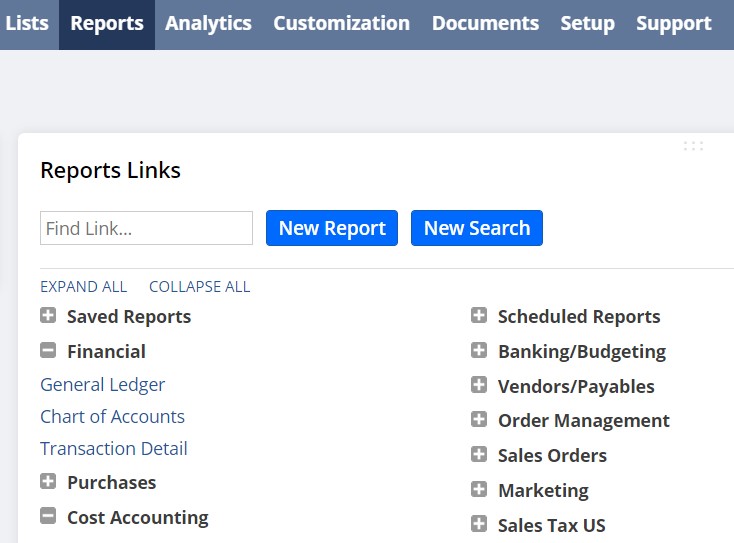Expand Vendors/Payables with plus icon
Screen dimensions: 734x543
tap(479, 386)
